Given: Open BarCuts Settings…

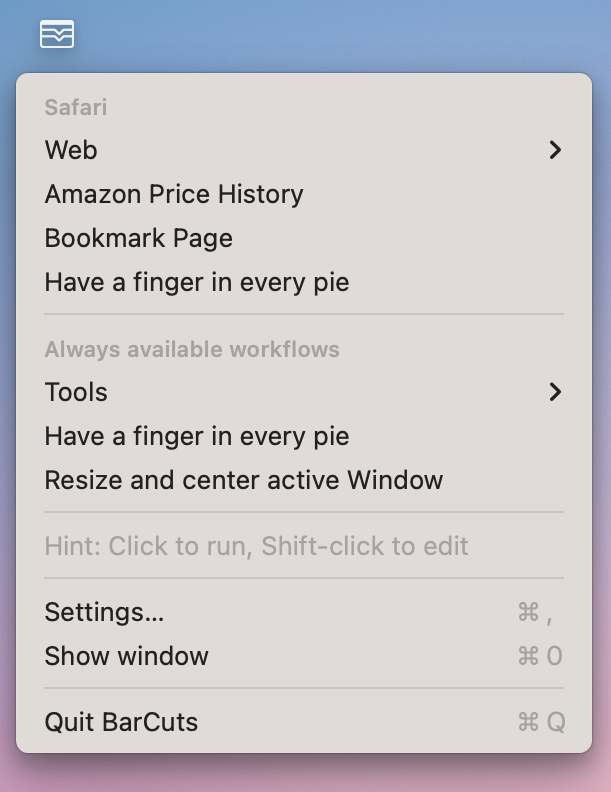Looking at the screenshot, I should click(x=304, y=612).
